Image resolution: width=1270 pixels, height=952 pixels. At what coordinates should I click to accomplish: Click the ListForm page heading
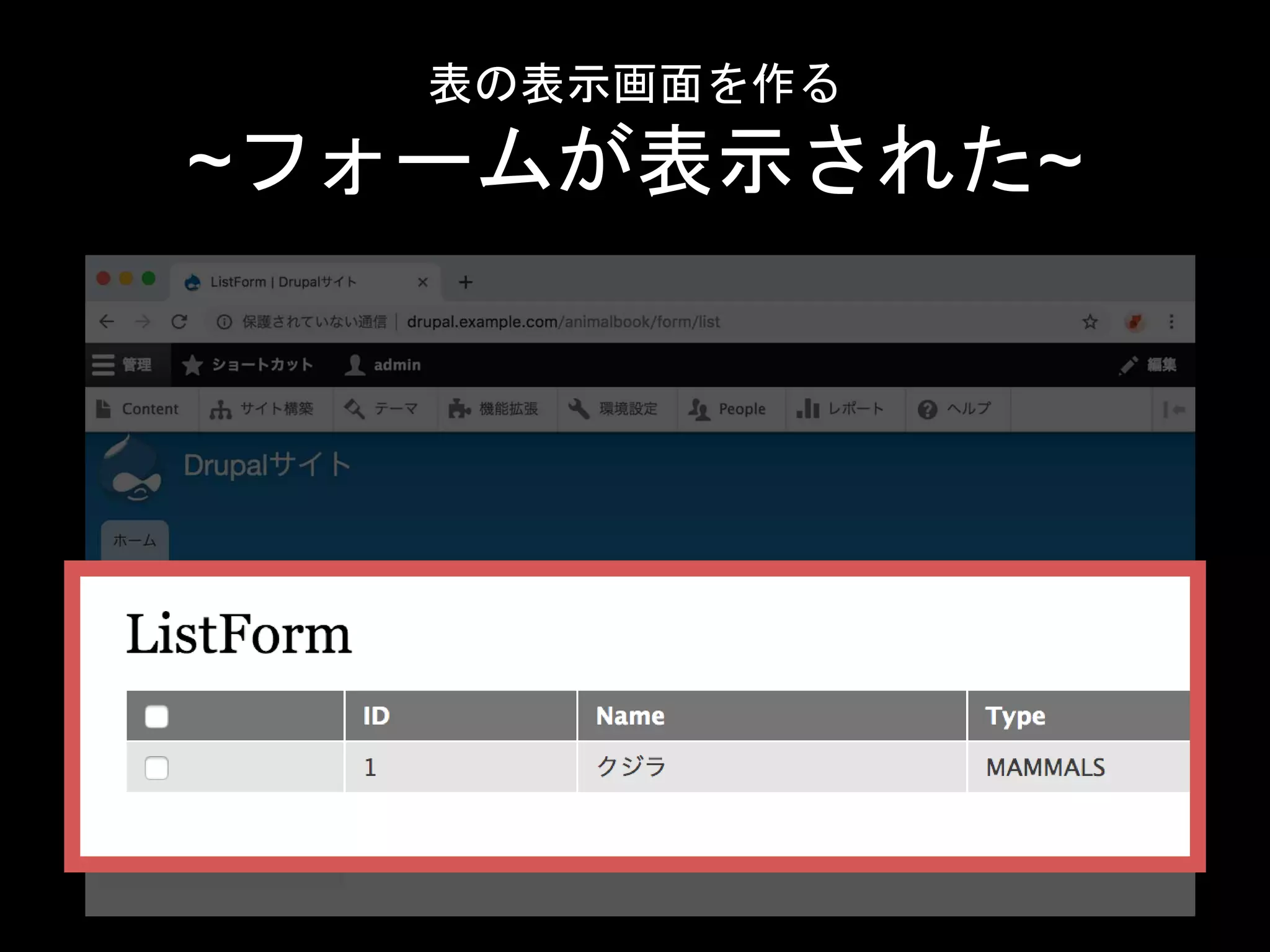pyautogui.click(x=239, y=634)
